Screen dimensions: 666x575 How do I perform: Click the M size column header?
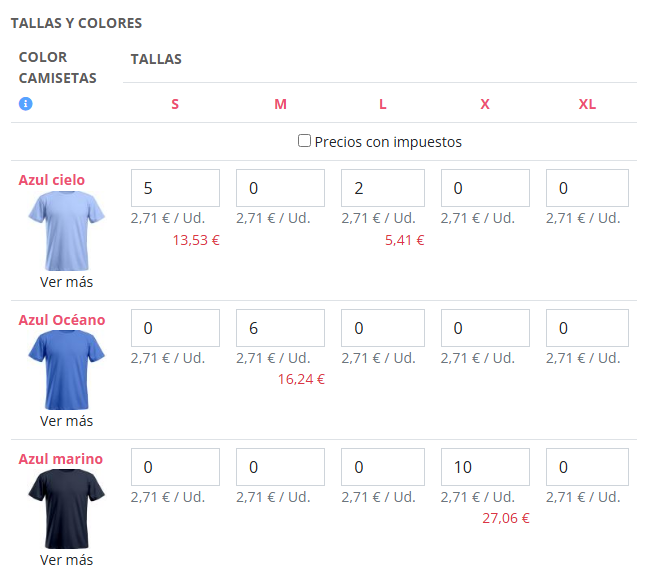pyautogui.click(x=280, y=104)
